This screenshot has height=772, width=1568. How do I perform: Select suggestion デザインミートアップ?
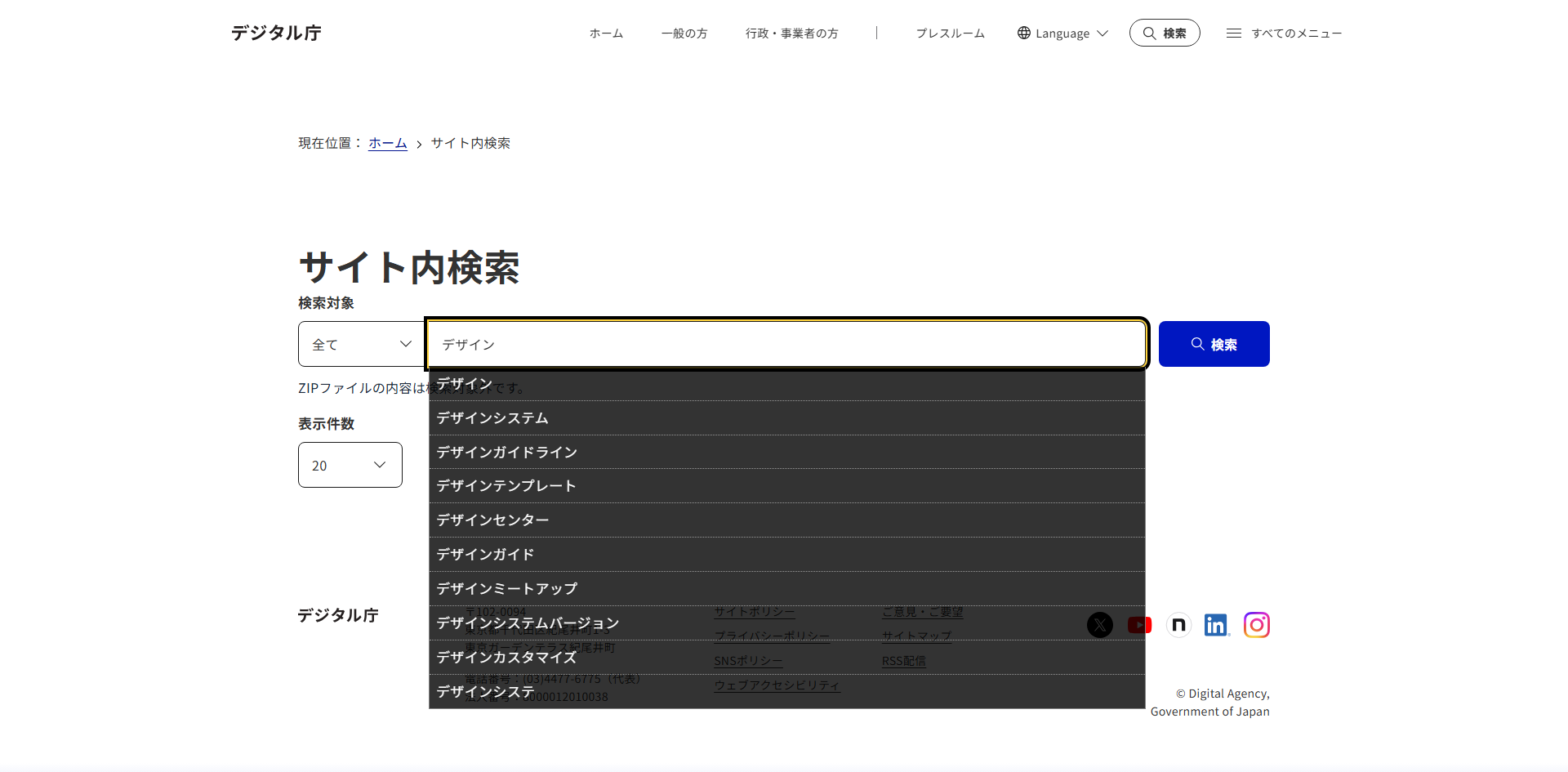point(786,589)
